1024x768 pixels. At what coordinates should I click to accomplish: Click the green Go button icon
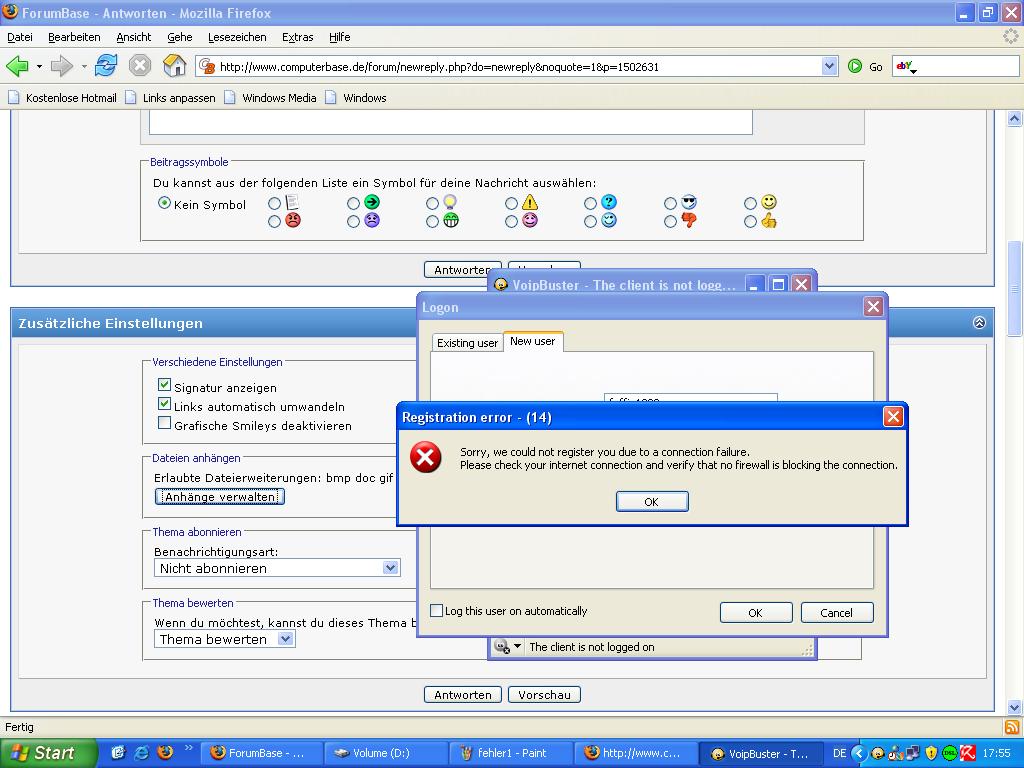pos(855,66)
